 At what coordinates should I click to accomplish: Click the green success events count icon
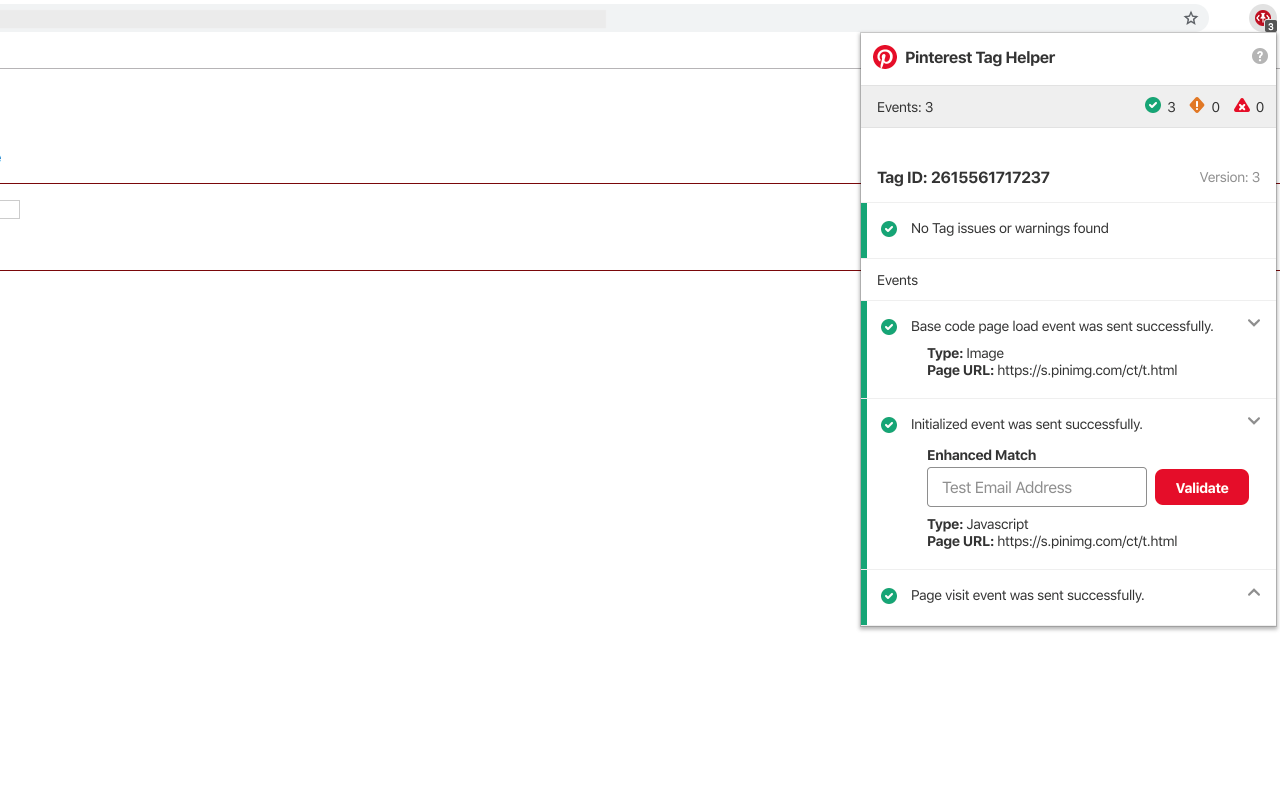click(x=1152, y=106)
